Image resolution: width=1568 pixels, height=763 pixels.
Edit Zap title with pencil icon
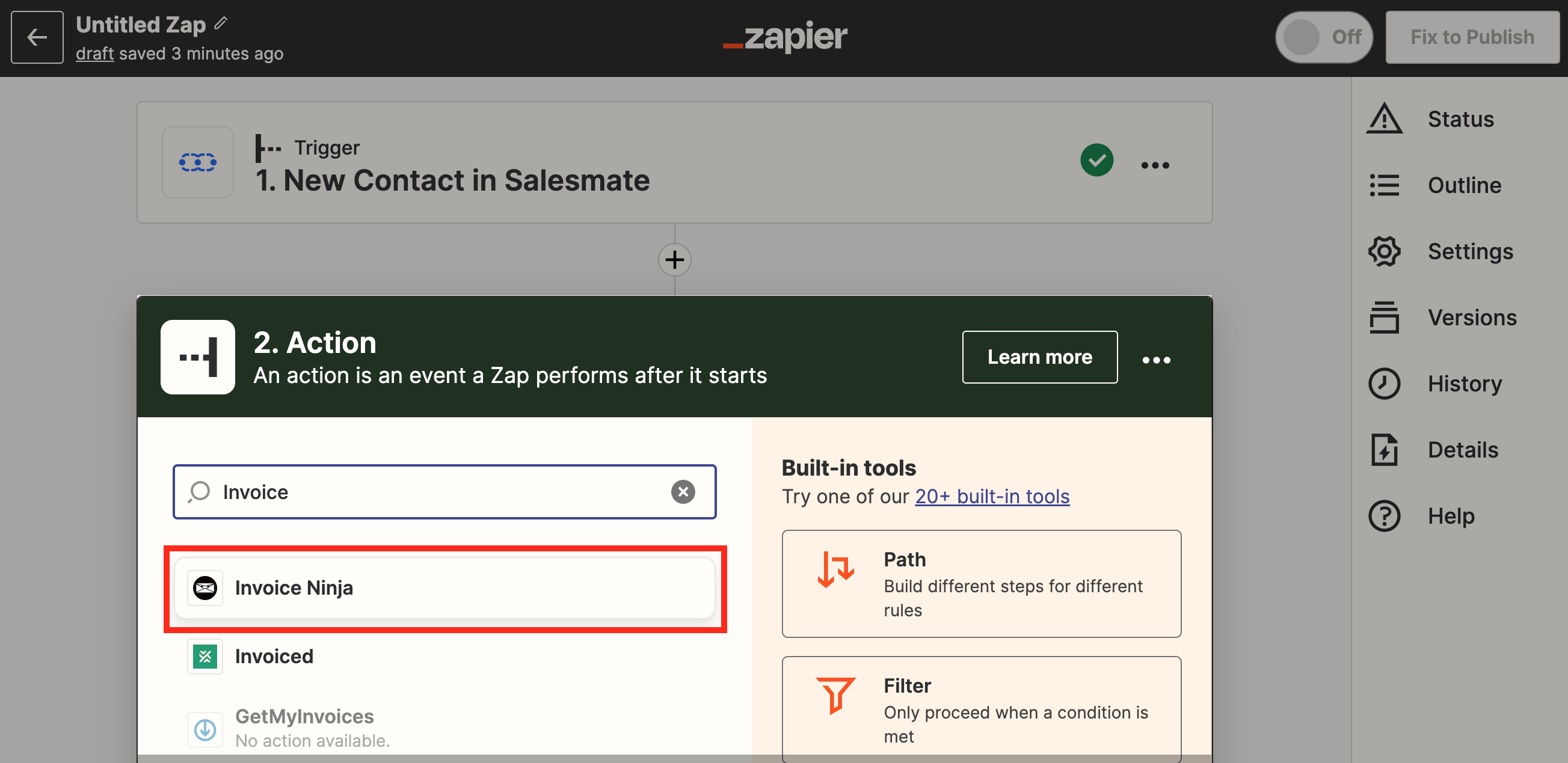pyautogui.click(x=221, y=23)
